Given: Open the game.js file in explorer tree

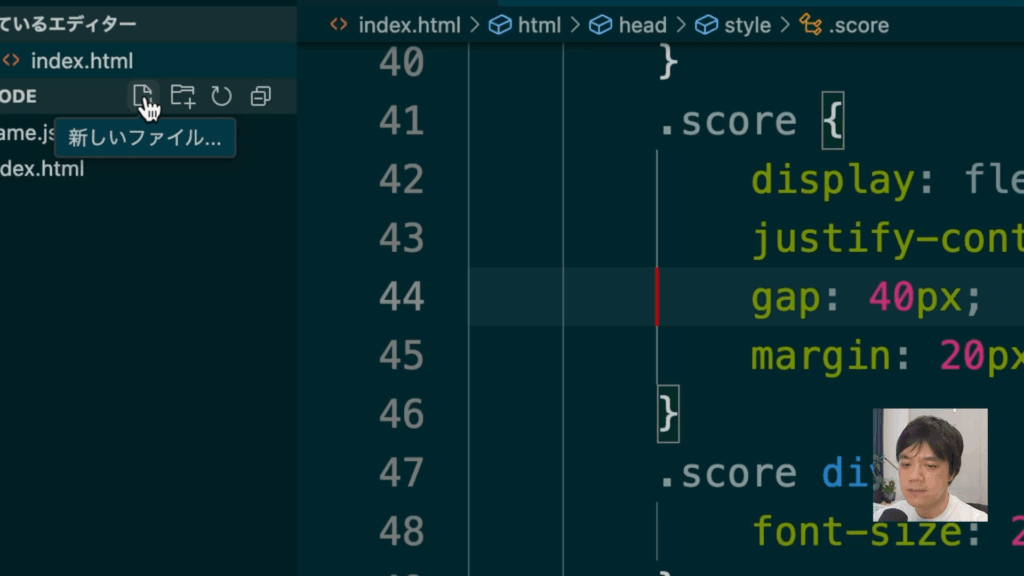Looking at the screenshot, I should 27,133.
